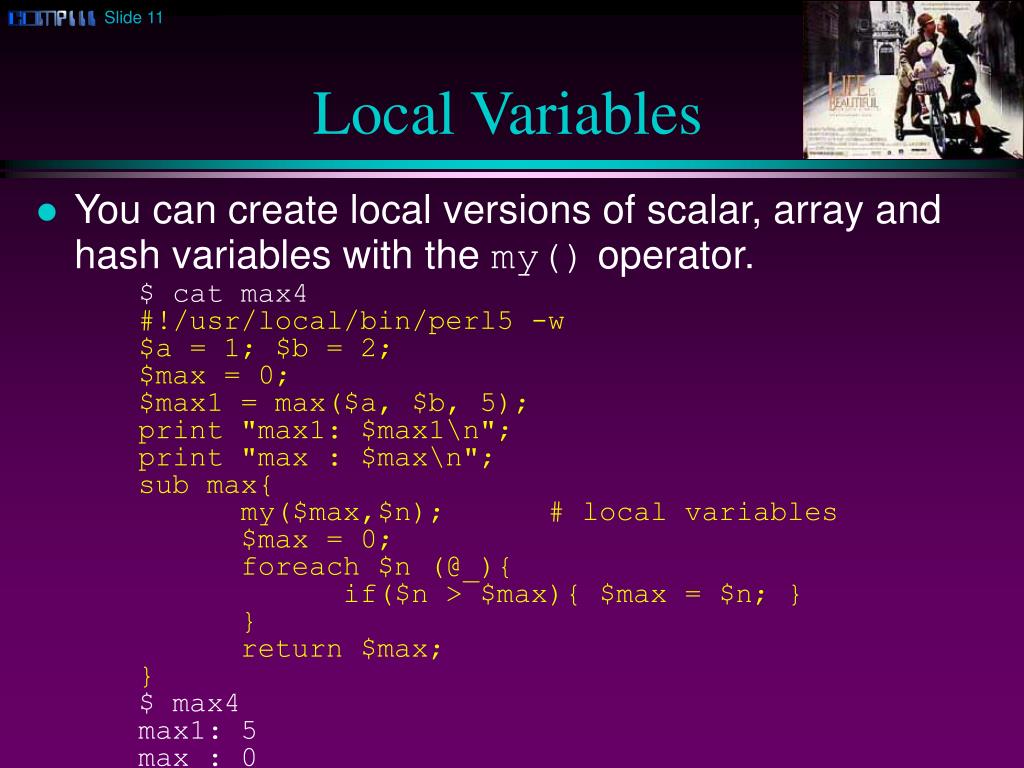This screenshot has width=1024, height=768.
Task: Click the '$ max4' command line
Action: [189, 703]
